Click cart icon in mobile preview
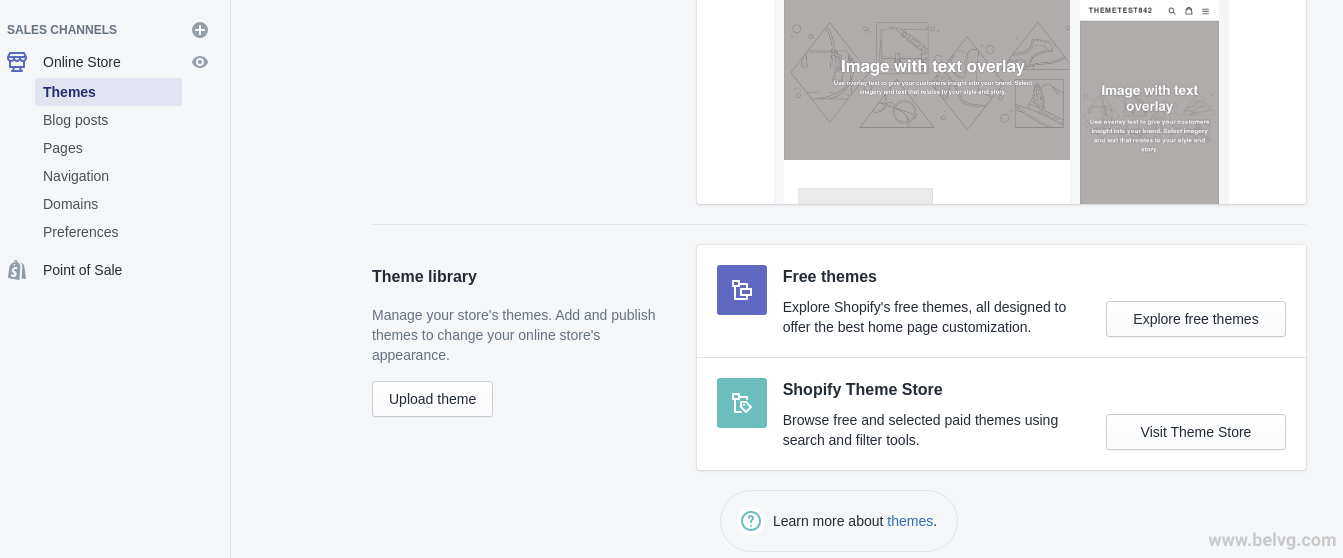 point(1189,11)
